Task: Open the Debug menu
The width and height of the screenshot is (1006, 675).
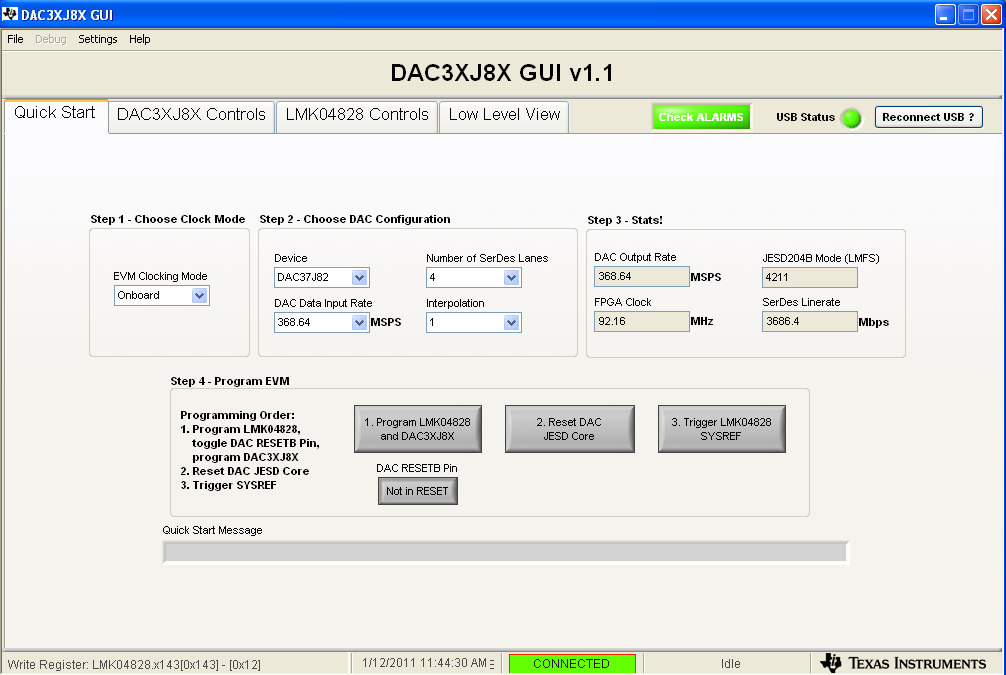Action: 51,39
